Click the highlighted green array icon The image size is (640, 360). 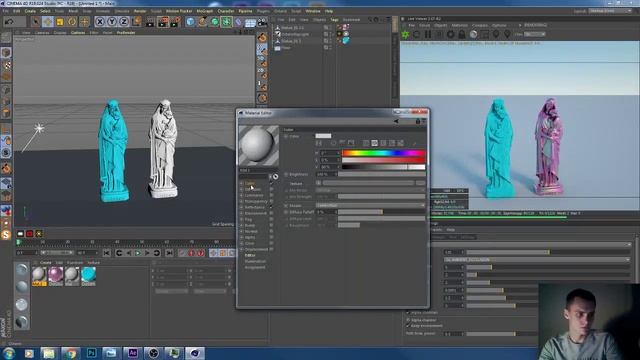point(226,21)
